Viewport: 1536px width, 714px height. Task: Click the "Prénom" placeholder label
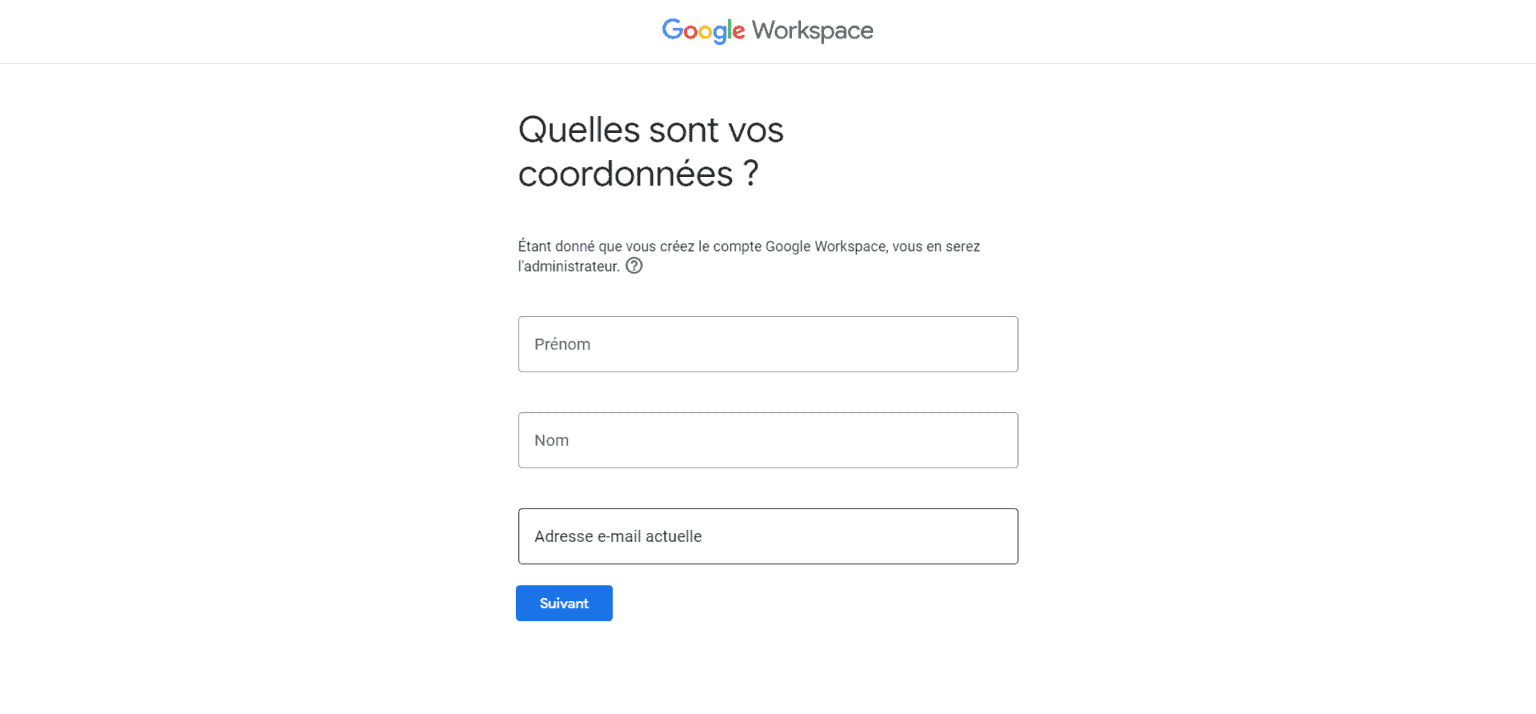click(562, 344)
